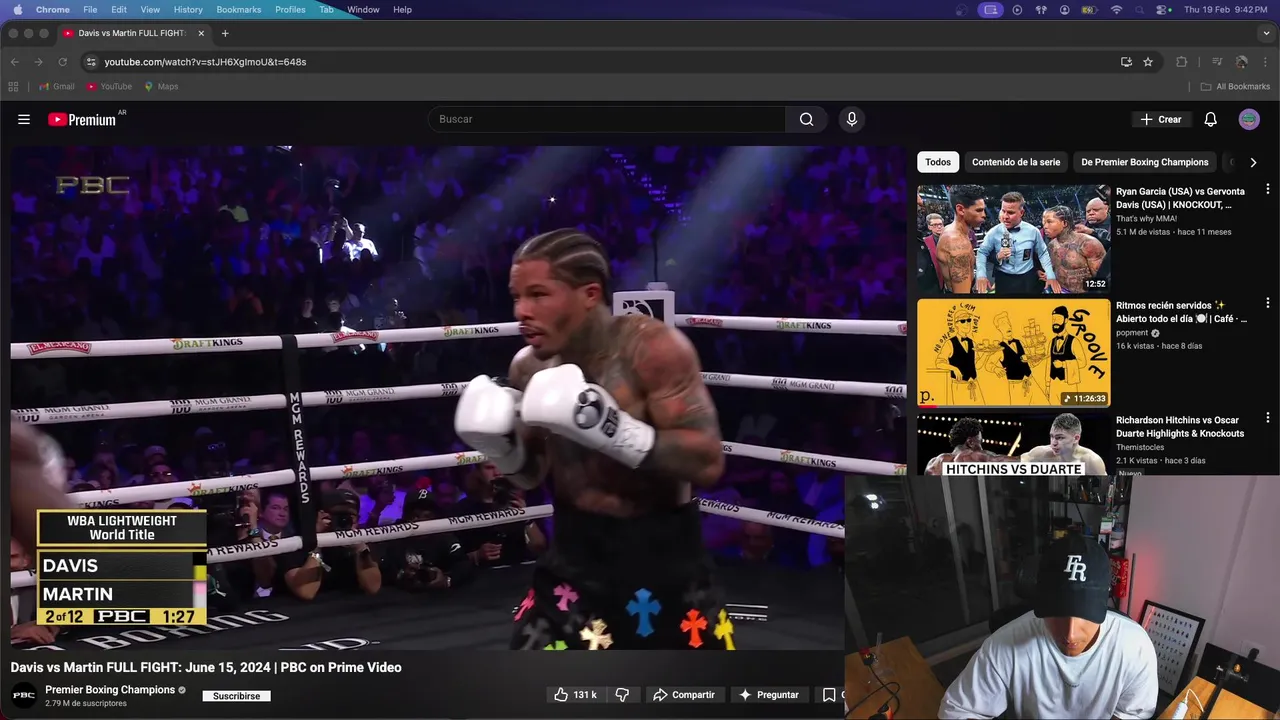Open Maps bookmark
The width and height of the screenshot is (1280, 720).
(x=161, y=86)
